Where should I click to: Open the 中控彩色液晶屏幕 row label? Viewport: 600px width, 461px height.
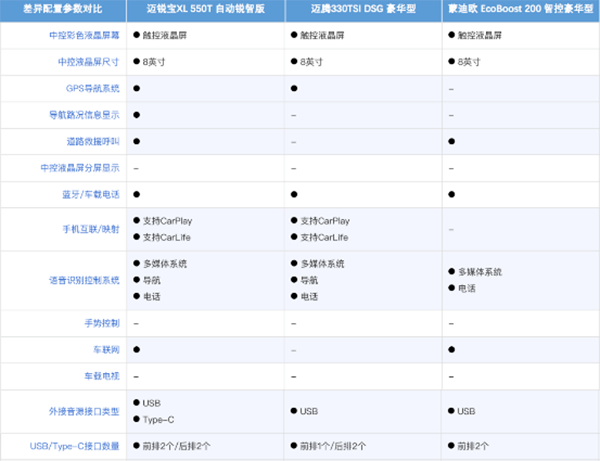click(84, 36)
